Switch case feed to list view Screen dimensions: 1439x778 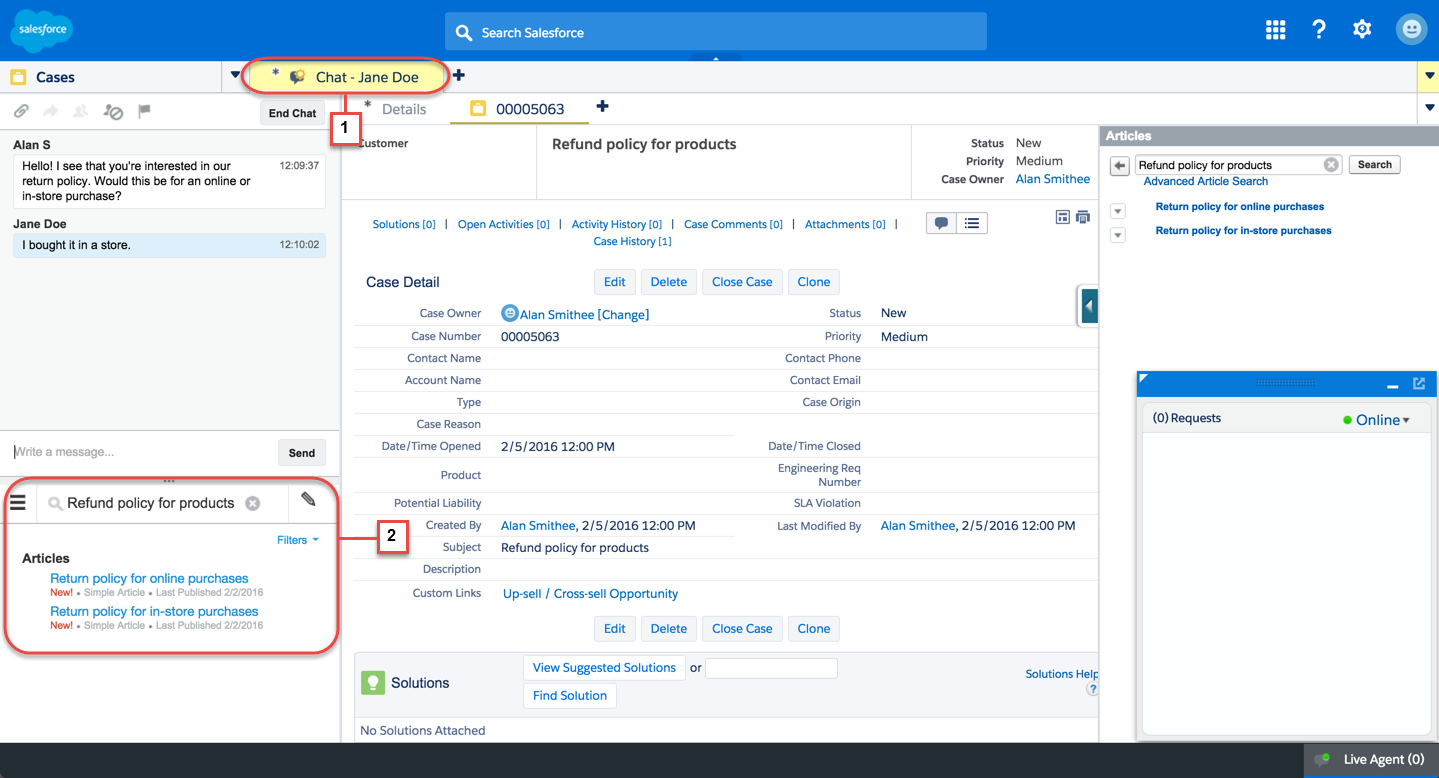click(x=971, y=222)
